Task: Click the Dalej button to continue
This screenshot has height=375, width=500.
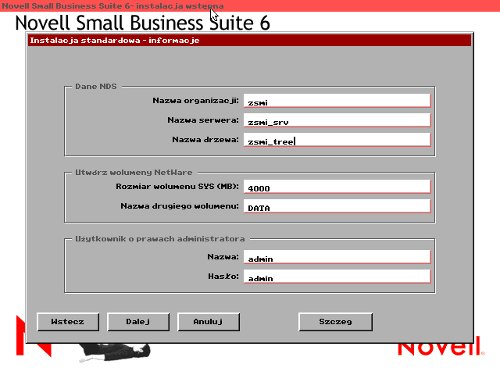Action: point(138,322)
